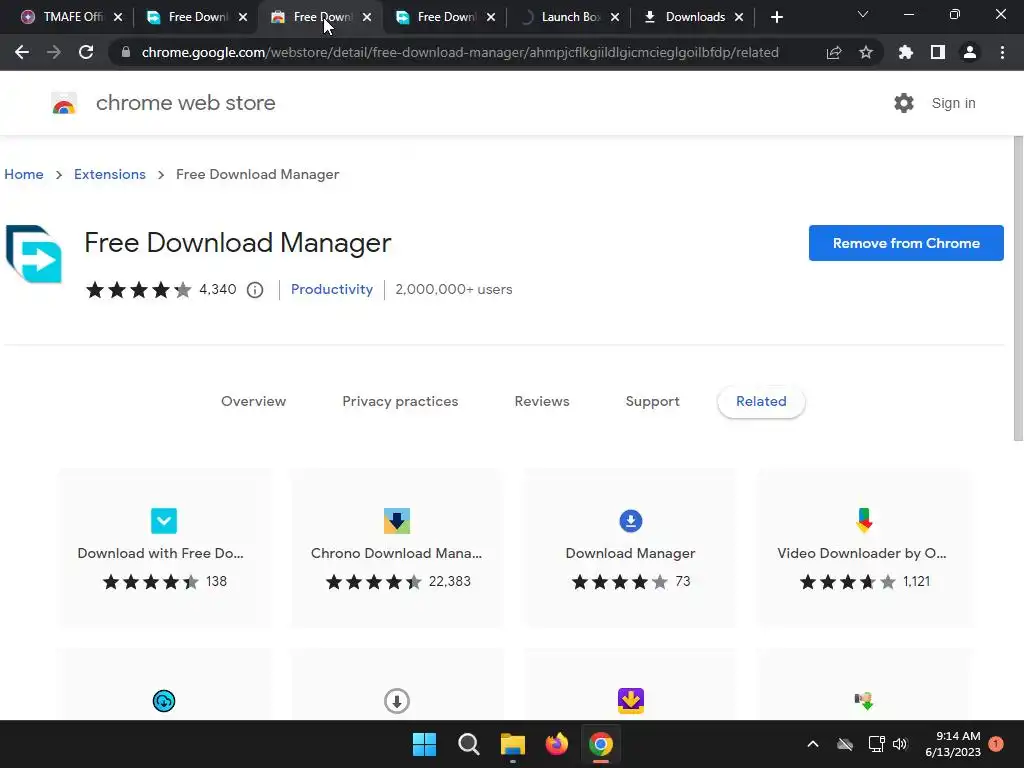Image resolution: width=1024 pixels, height=768 pixels.
Task: Click the address bar URL
Action: 460,52
